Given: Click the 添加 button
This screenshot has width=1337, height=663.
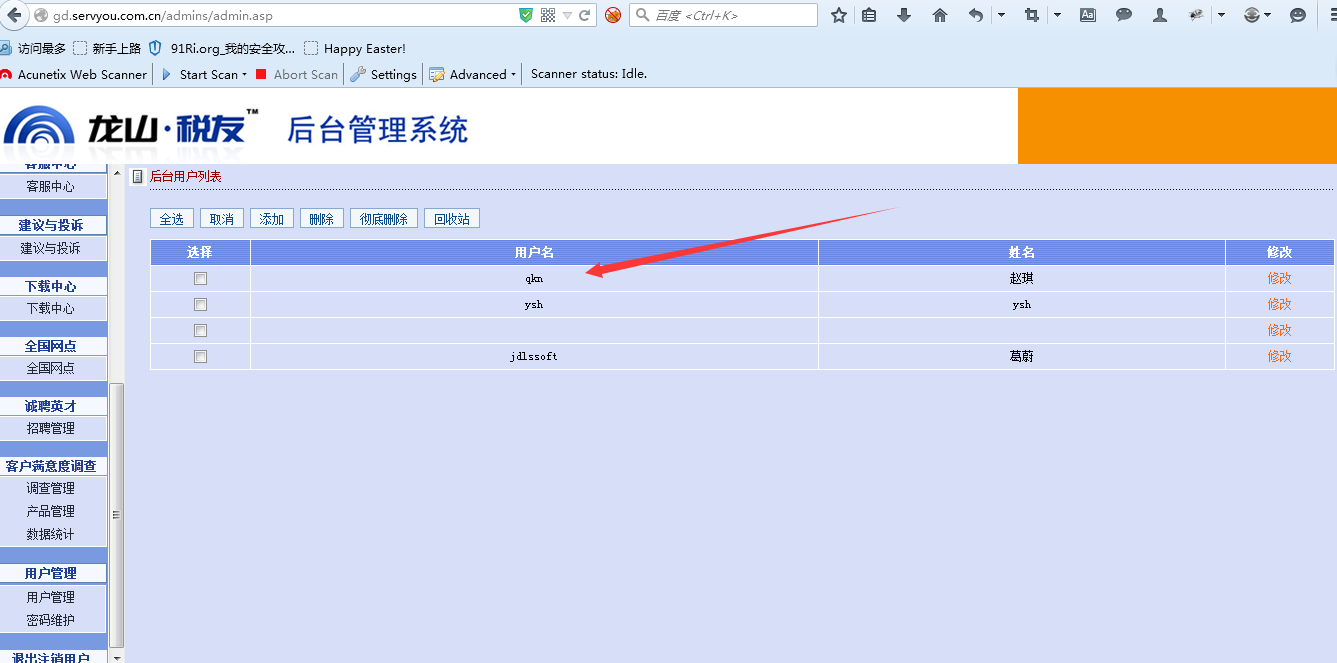Looking at the screenshot, I should pyautogui.click(x=272, y=219).
